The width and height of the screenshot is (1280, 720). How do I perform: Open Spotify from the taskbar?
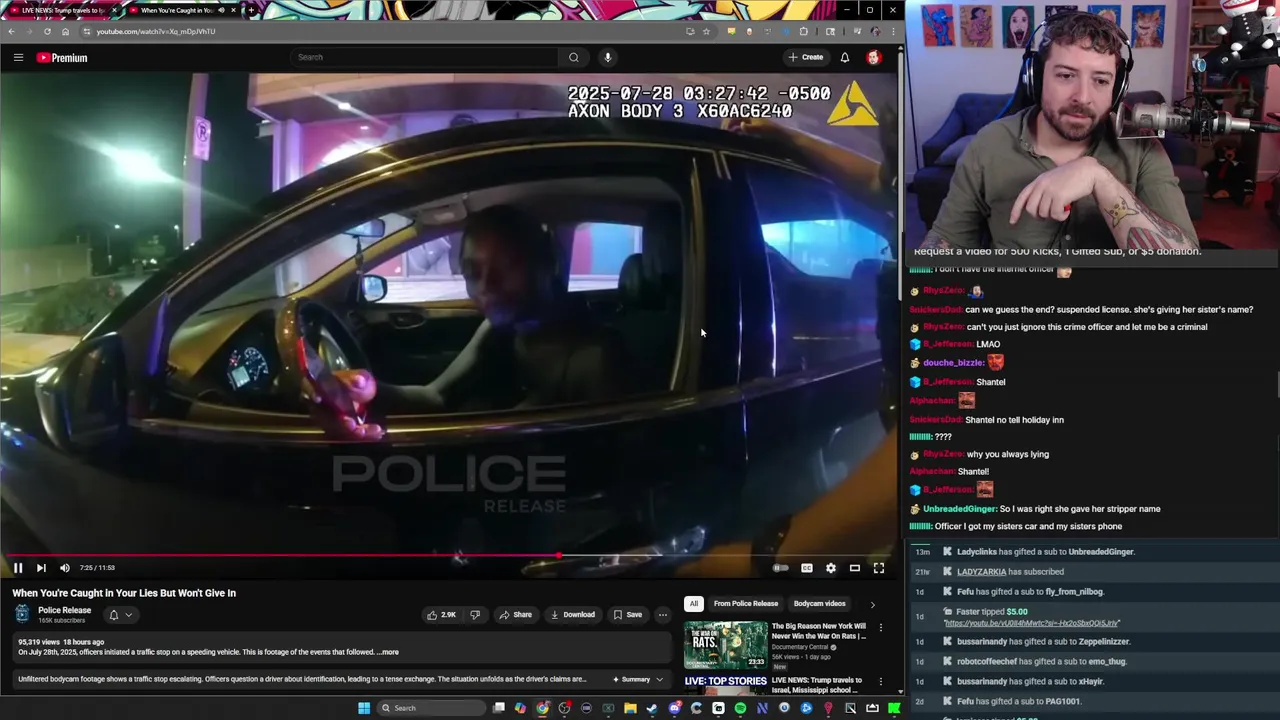pos(740,708)
